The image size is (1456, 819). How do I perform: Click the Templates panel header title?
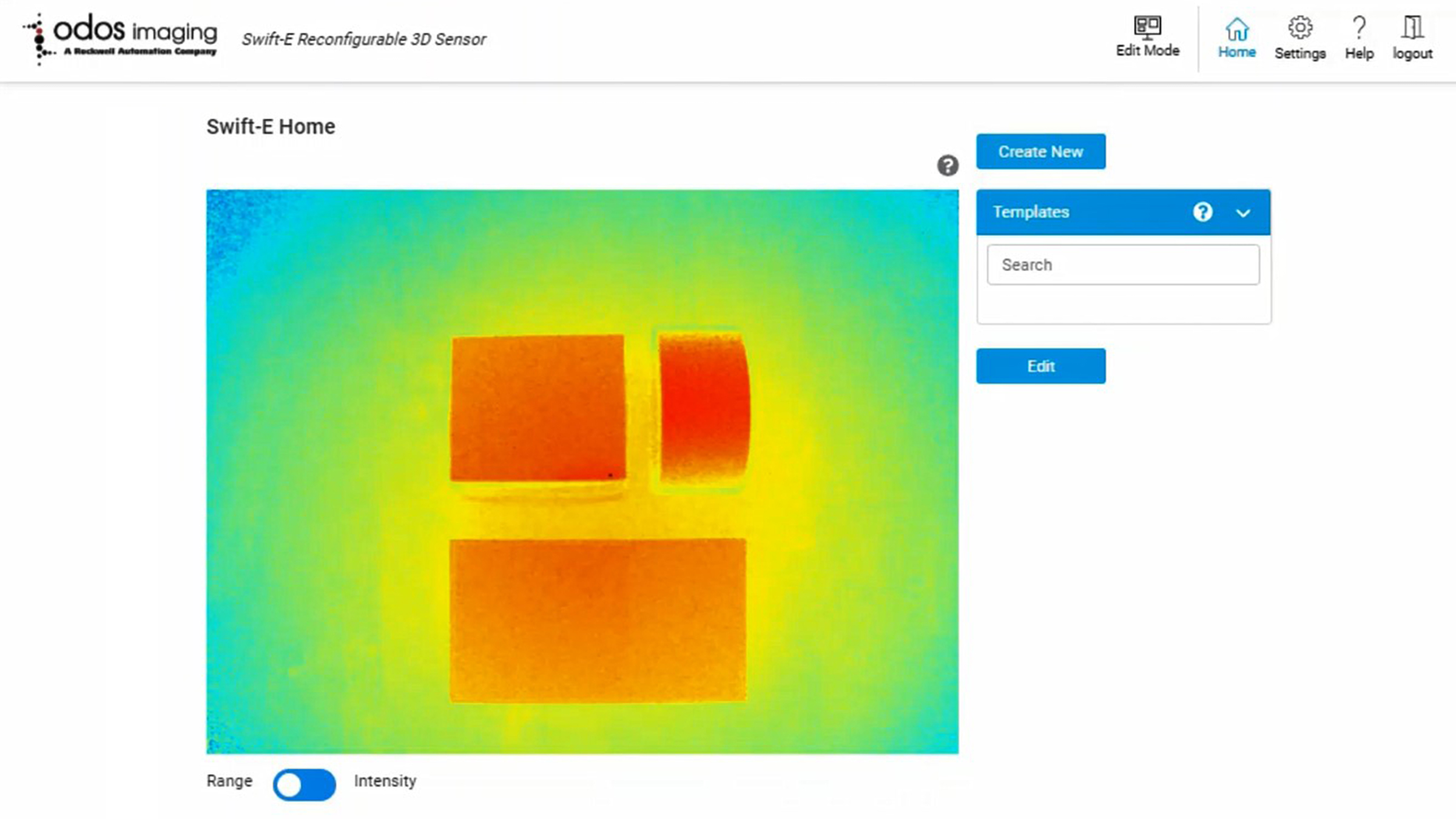[x=1031, y=212]
